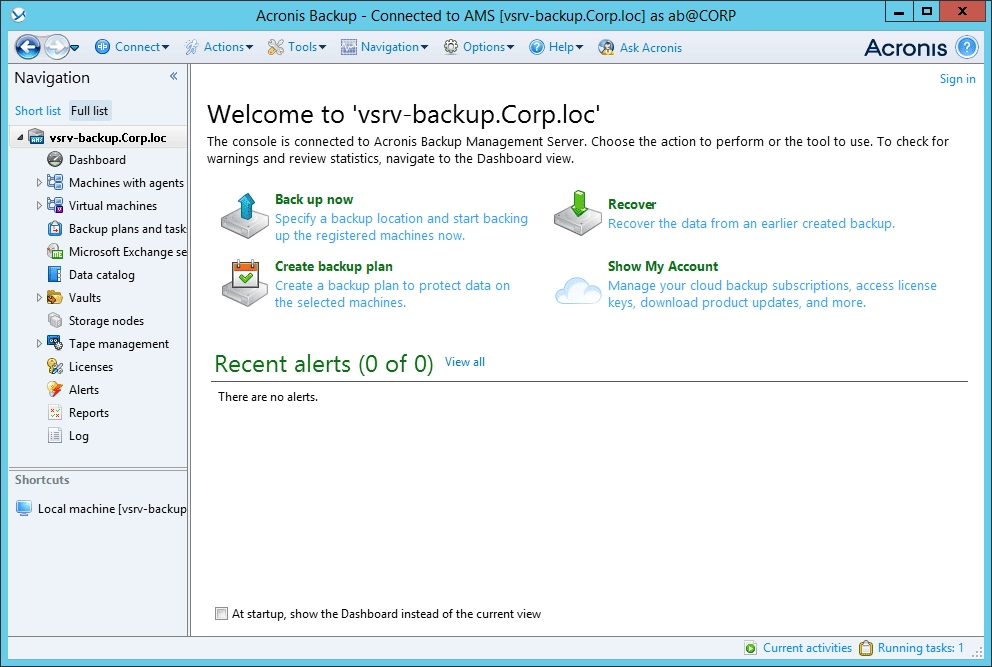Click the Back up now disk icon
The width and height of the screenshot is (992, 667).
245,216
